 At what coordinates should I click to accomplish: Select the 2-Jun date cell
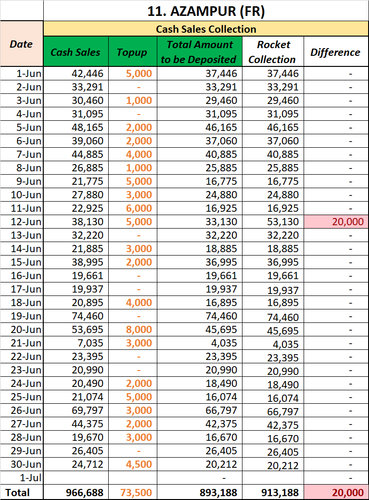22,87
